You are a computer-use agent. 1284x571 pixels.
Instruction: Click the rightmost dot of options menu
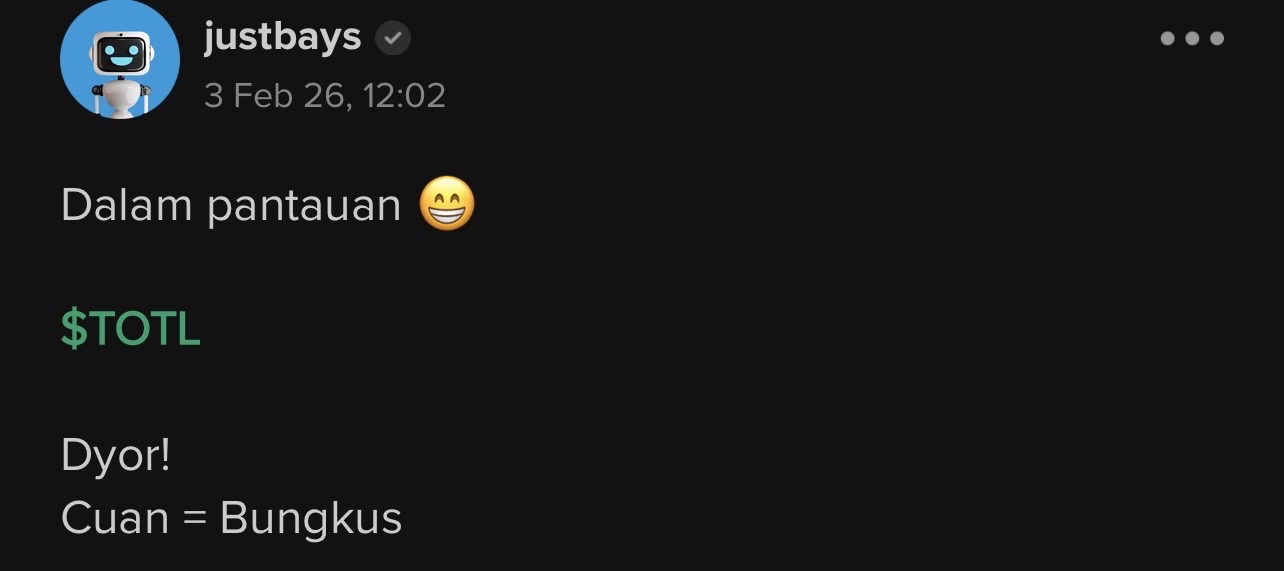1217,39
